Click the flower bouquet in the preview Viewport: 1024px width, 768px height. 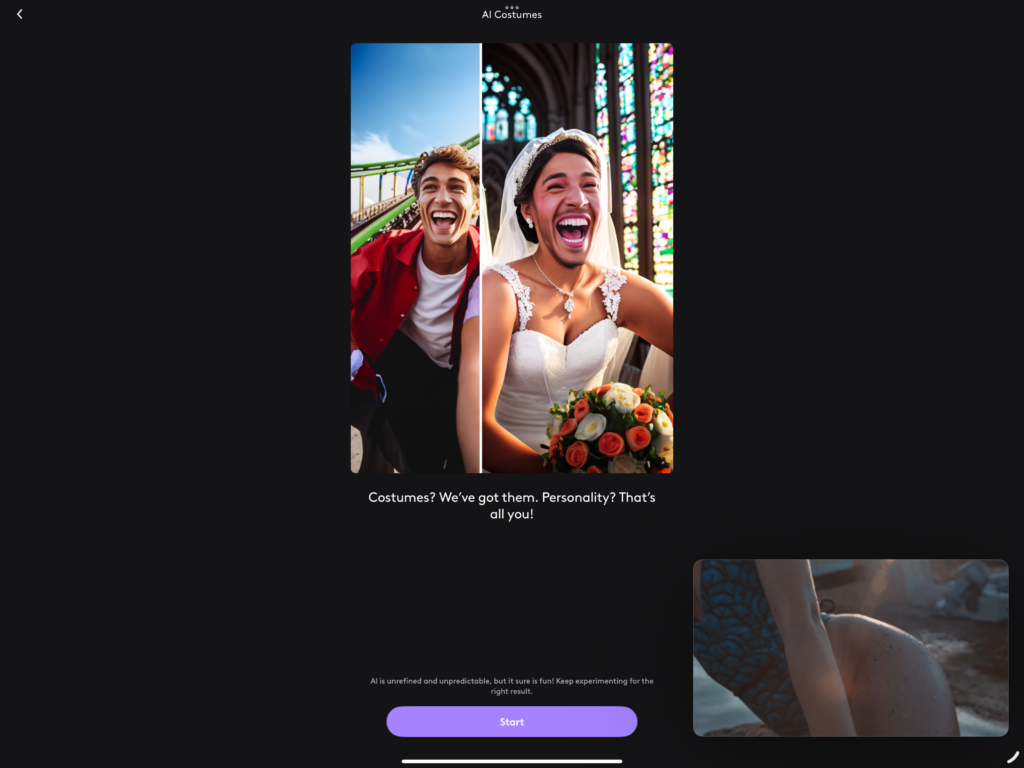tap(610, 430)
